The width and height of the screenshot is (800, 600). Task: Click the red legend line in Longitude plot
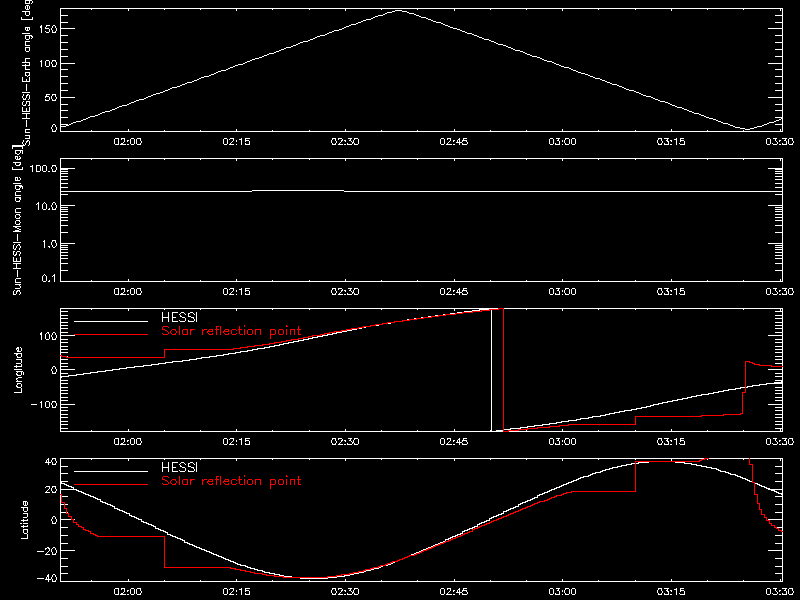111,335
